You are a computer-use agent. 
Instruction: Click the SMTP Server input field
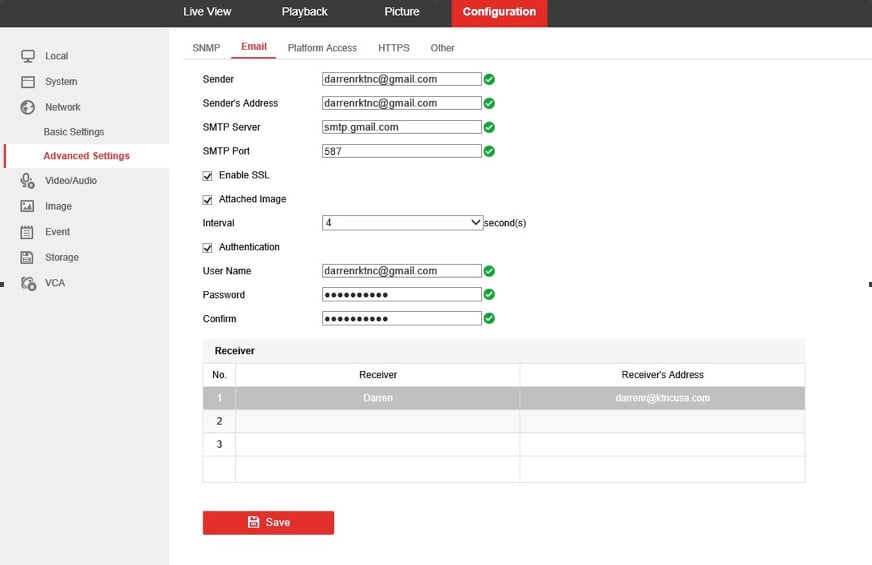pos(402,127)
